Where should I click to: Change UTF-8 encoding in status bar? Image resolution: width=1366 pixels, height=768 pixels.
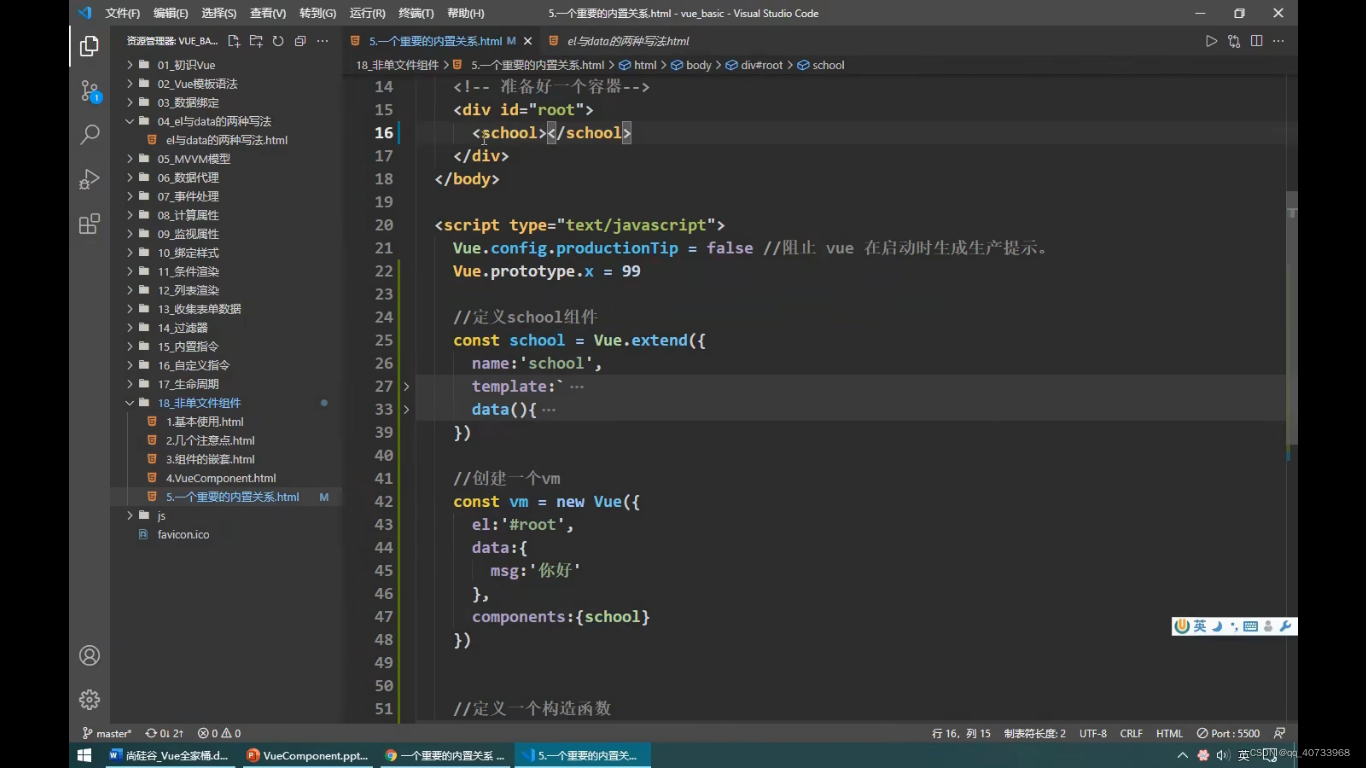1093,733
